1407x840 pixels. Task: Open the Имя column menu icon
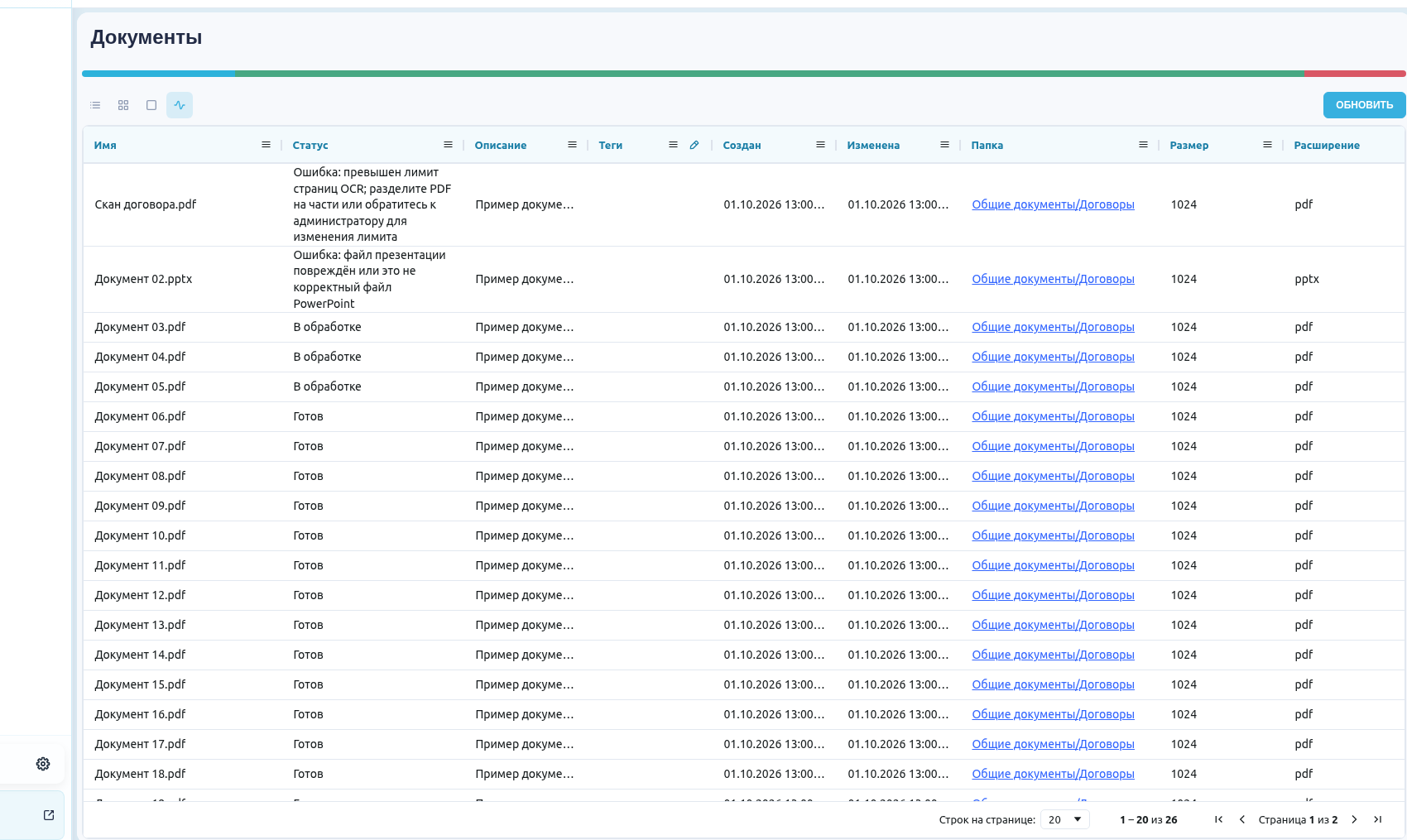[266, 145]
